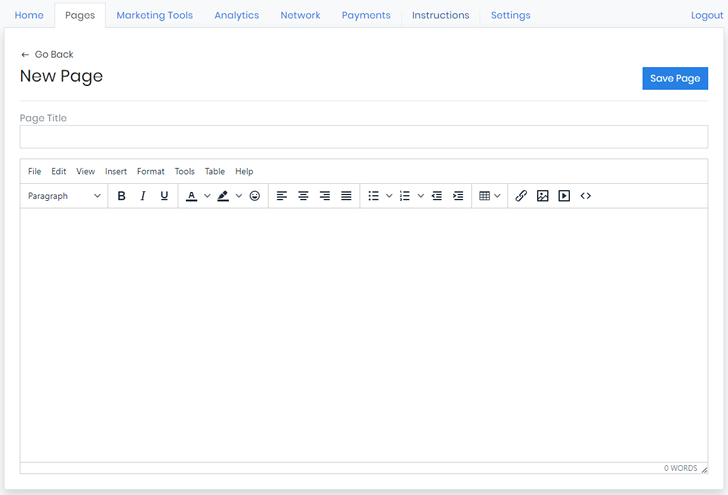Expand the bullet list style arrow
This screenshot has width=728, height=495.
point(389,196)
